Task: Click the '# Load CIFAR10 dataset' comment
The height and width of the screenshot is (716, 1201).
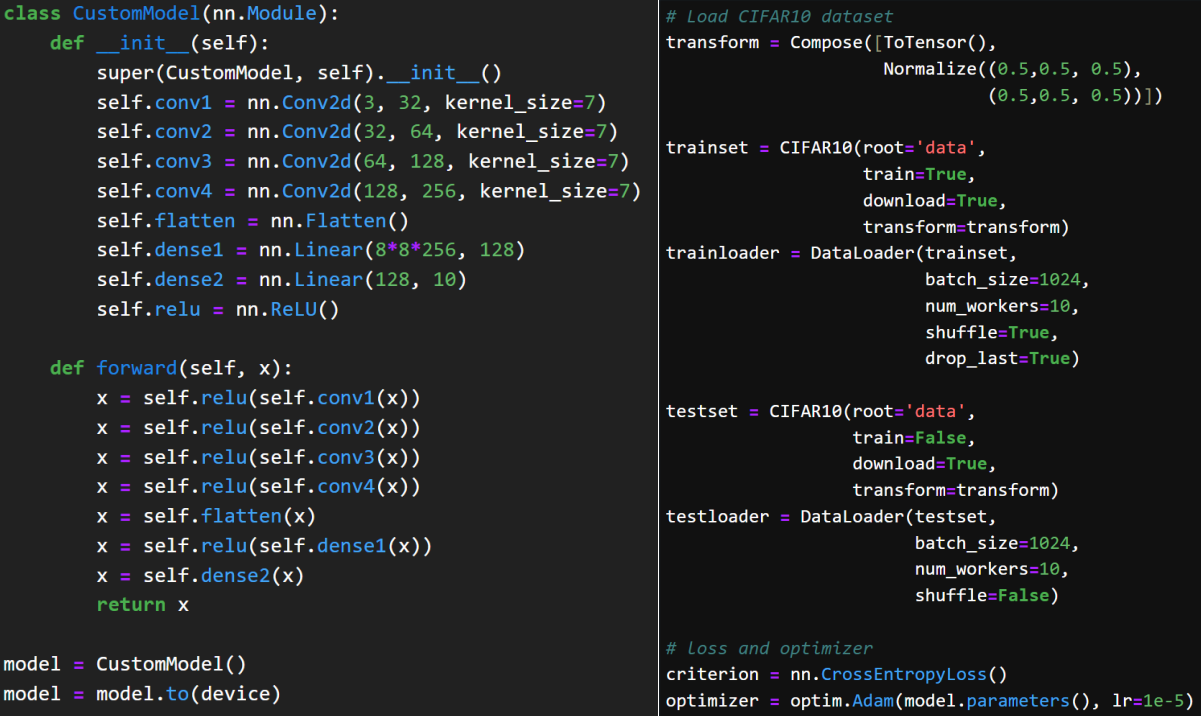Action: (779, 16)
